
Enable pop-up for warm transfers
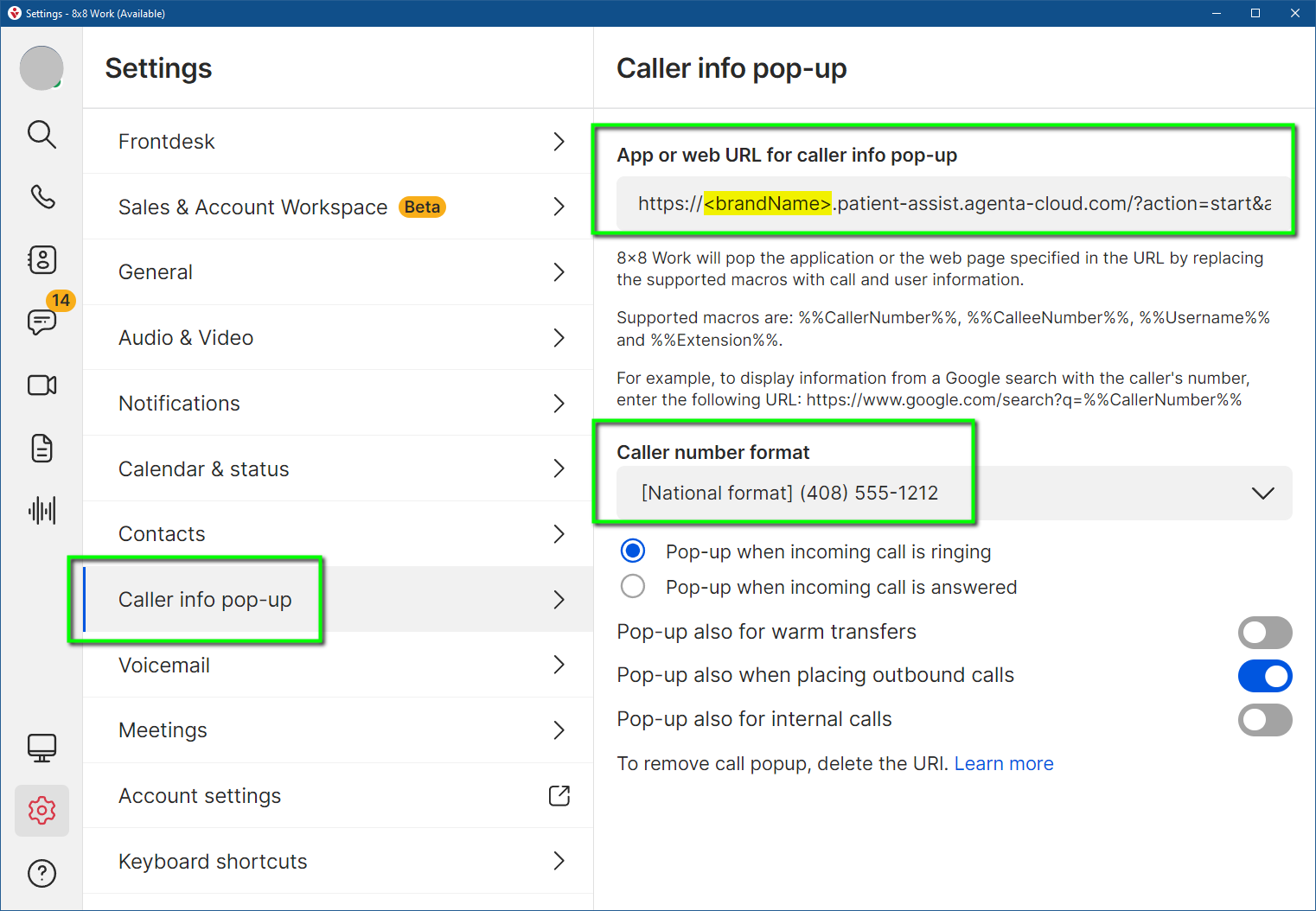point(1264,633)
